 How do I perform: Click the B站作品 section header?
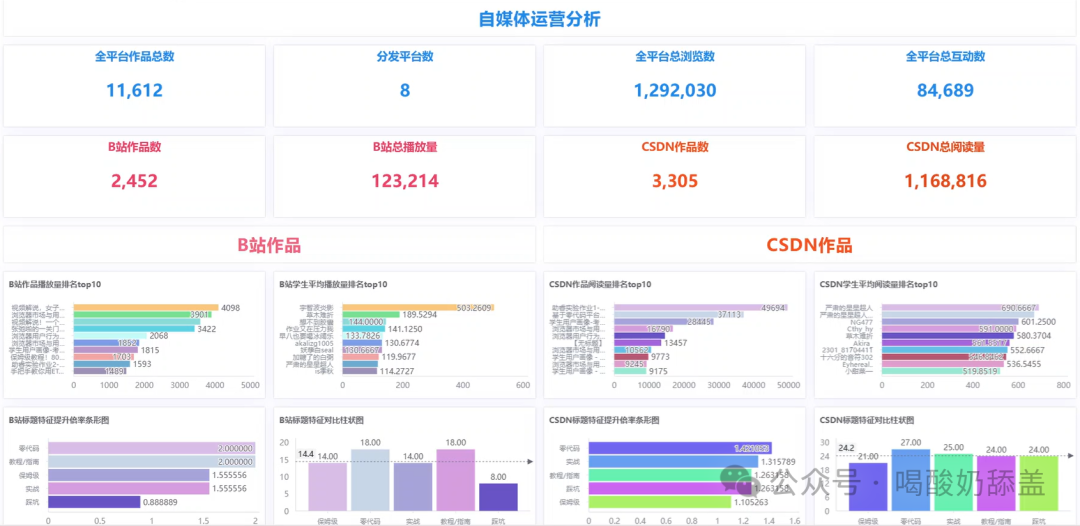click(x=269, y=245)
